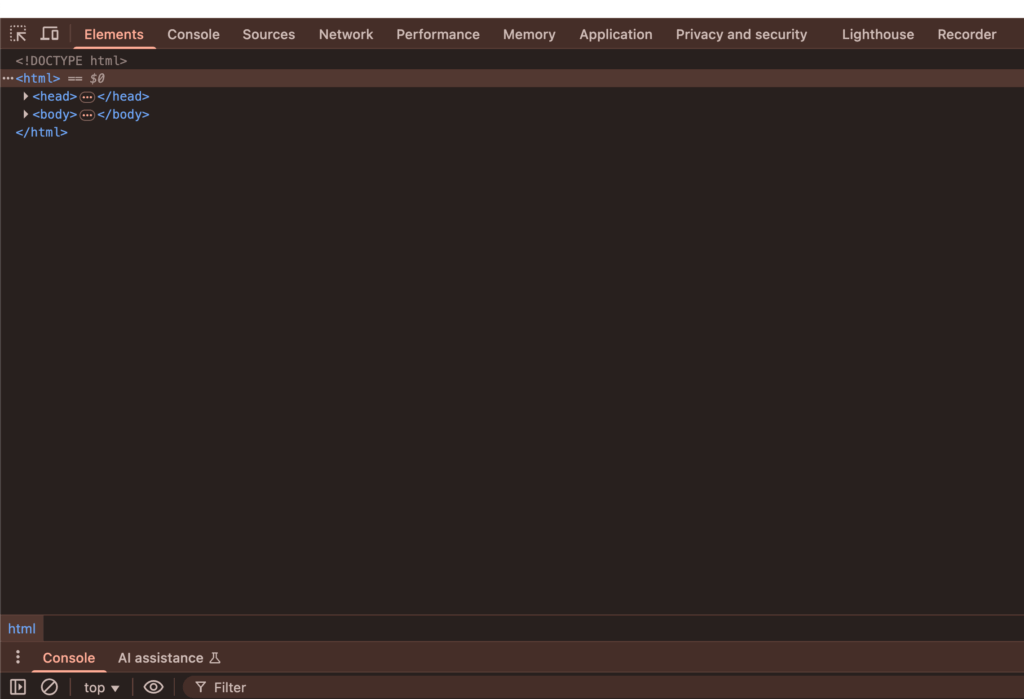Click the clear console icon

coord(49,687)
